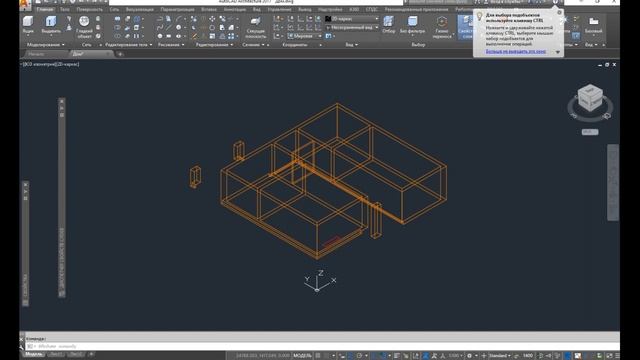Close the CTRL subobject tip balloon
The image size is (640, 360).
pyautogui.click(x=560, y=13)
